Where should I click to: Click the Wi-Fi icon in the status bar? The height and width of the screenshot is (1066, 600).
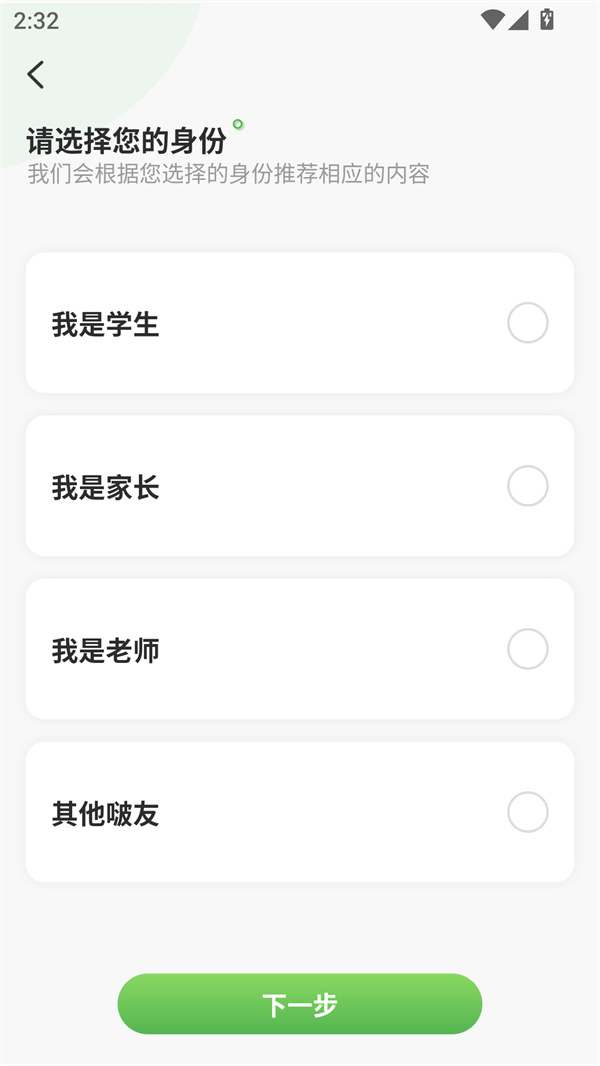pyautogui.click(x=491, y=18)
